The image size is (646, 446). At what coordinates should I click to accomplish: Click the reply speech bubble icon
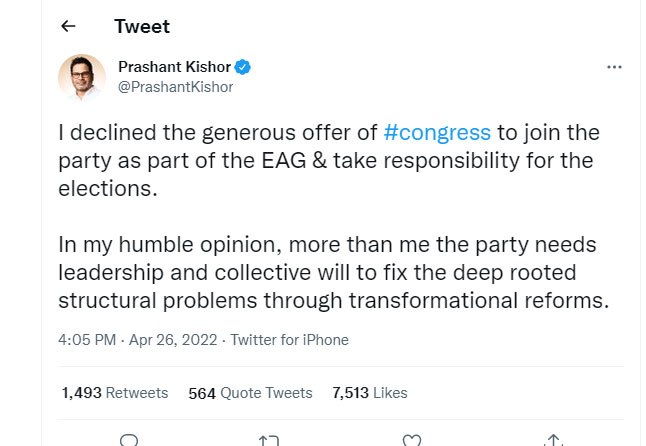tap(129, 440)
